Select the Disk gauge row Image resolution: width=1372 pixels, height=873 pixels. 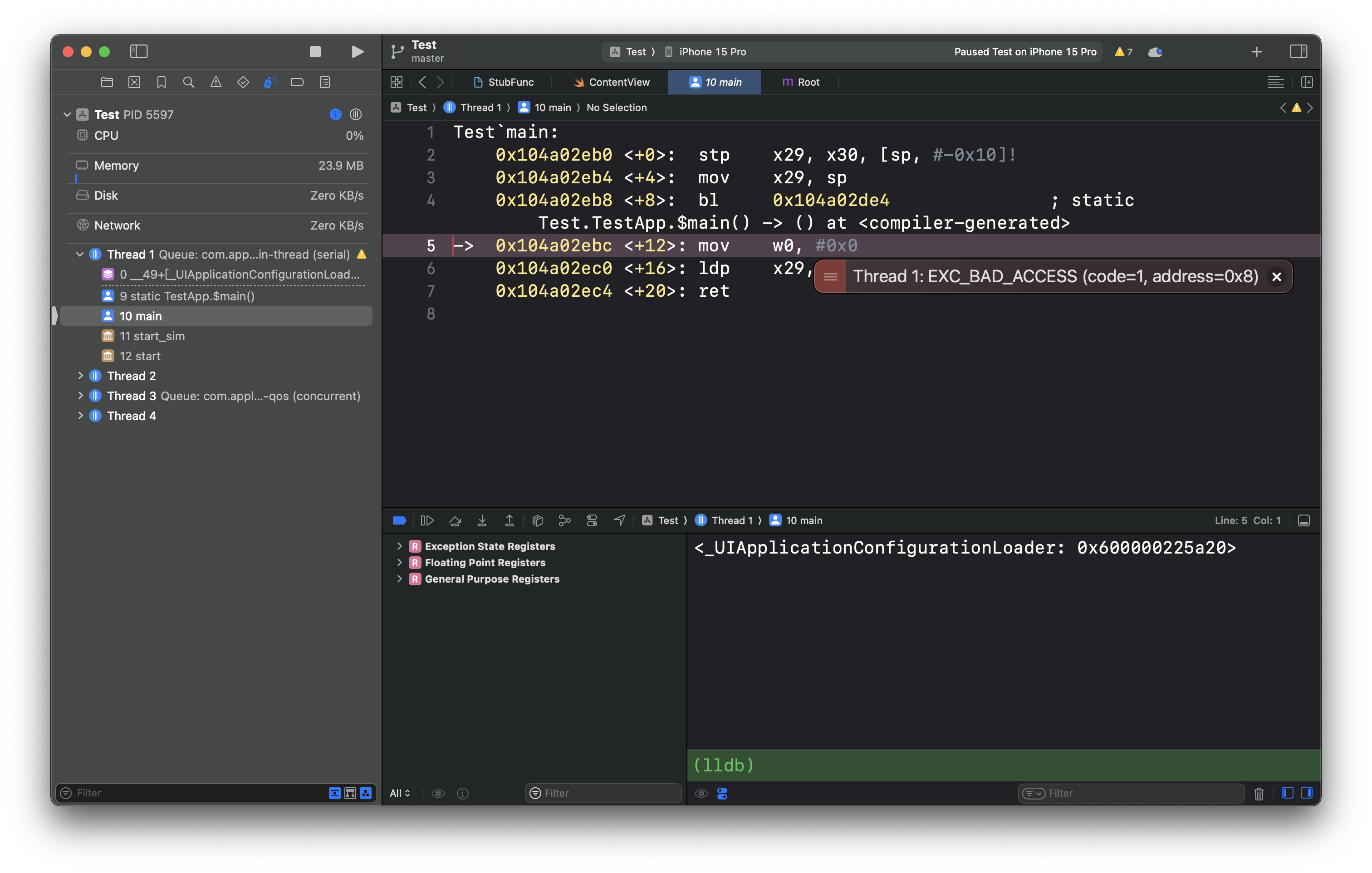(219, 196)
